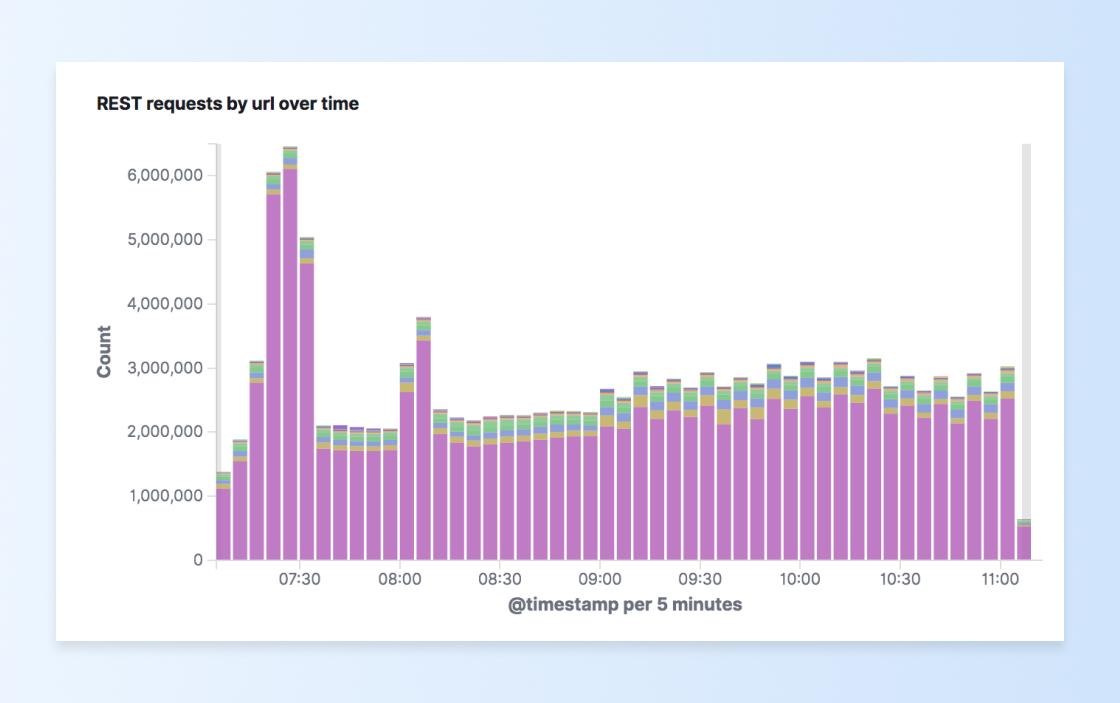Viewport: 1120px width, 703px height.
Task: Click the first bar at chart start
Action: (x=224, y=516)
